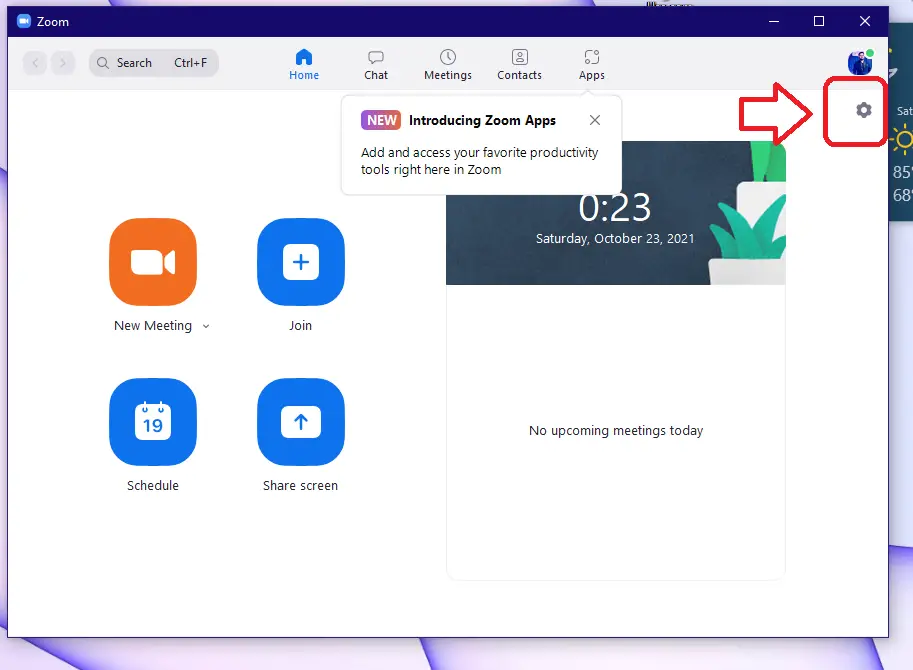This screenshot has height=670, width=913.
Task: Click the Join label text
Action: [300, 325]
